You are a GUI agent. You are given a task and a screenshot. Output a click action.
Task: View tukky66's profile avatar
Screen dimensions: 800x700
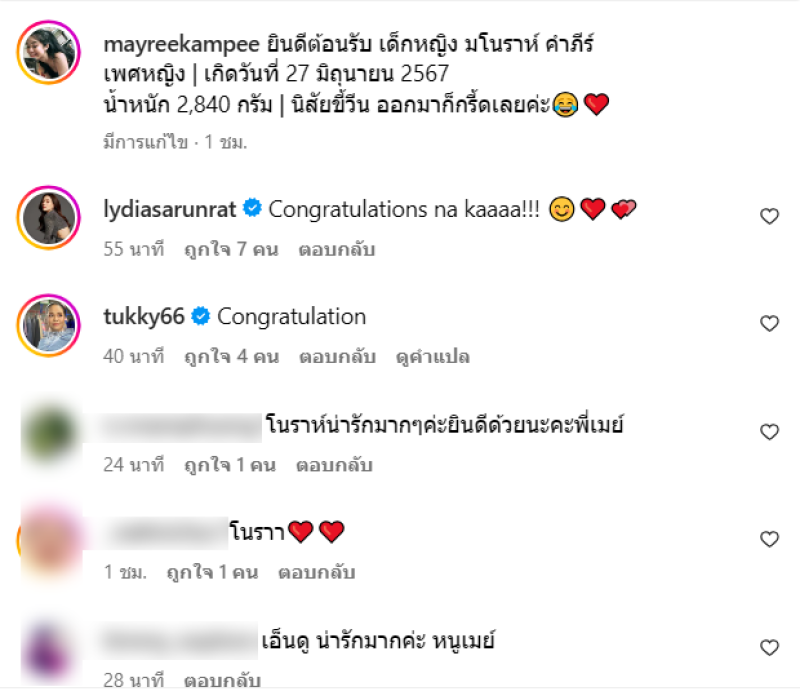[x=49, y=326]
